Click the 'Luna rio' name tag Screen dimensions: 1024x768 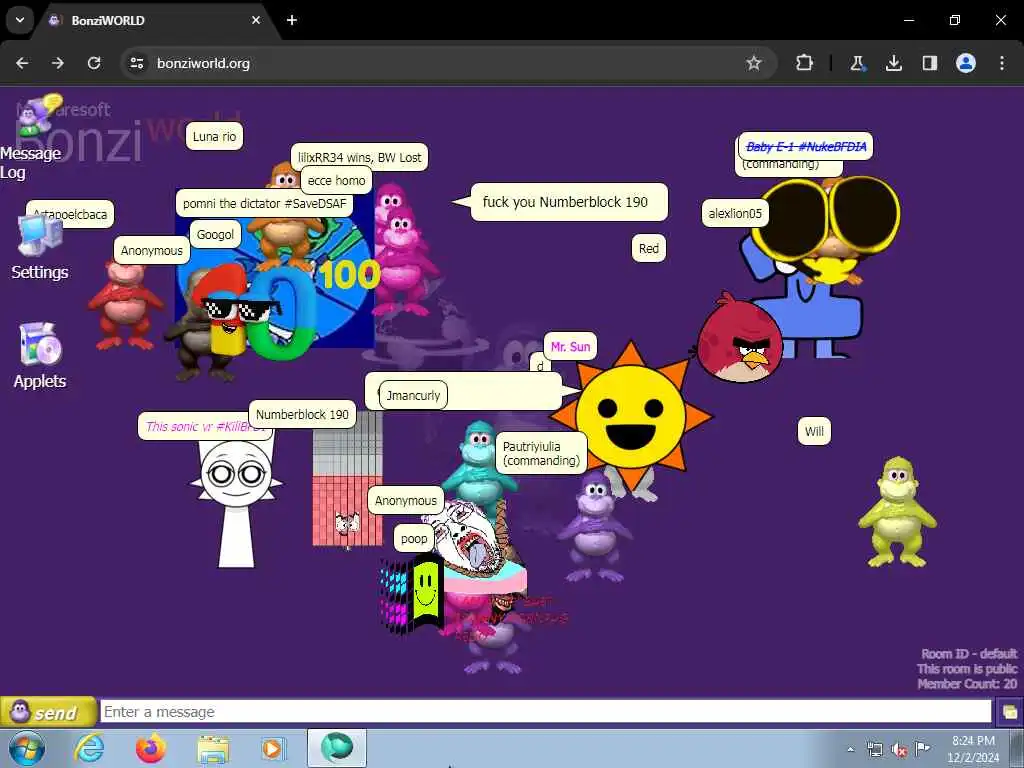[214, 136]
